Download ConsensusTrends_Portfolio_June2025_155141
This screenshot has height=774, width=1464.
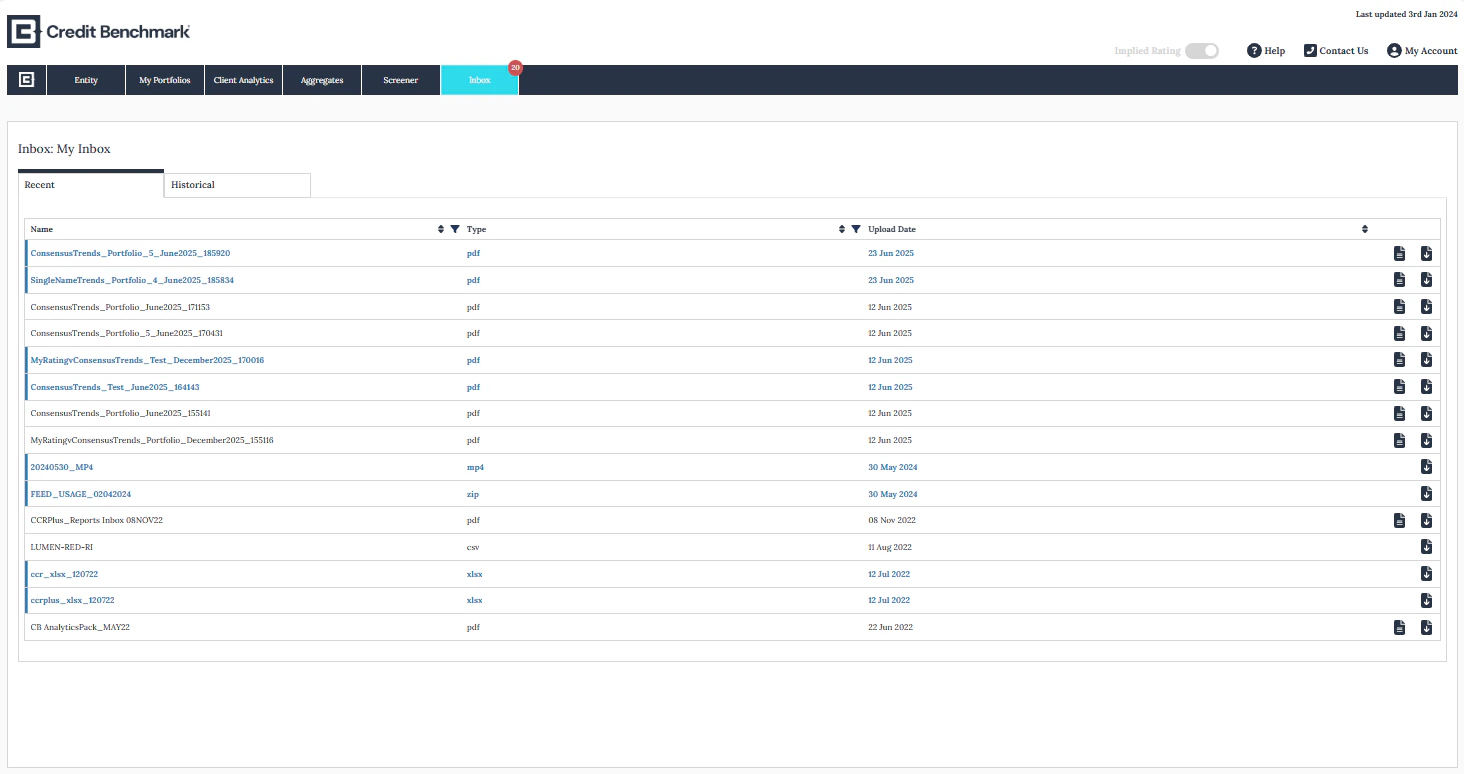pos(1427,413)
